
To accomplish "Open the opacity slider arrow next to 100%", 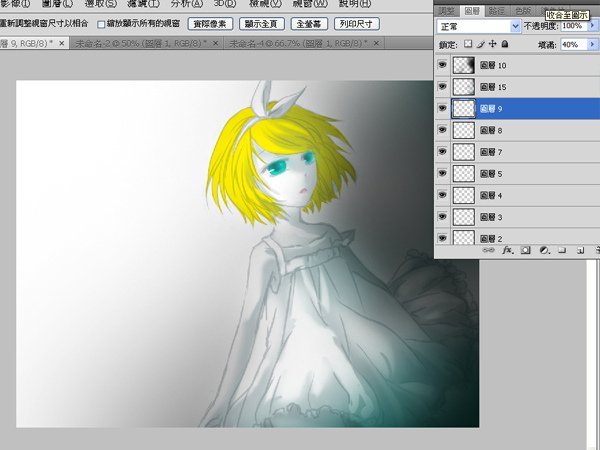I will (x=592, y=26).
